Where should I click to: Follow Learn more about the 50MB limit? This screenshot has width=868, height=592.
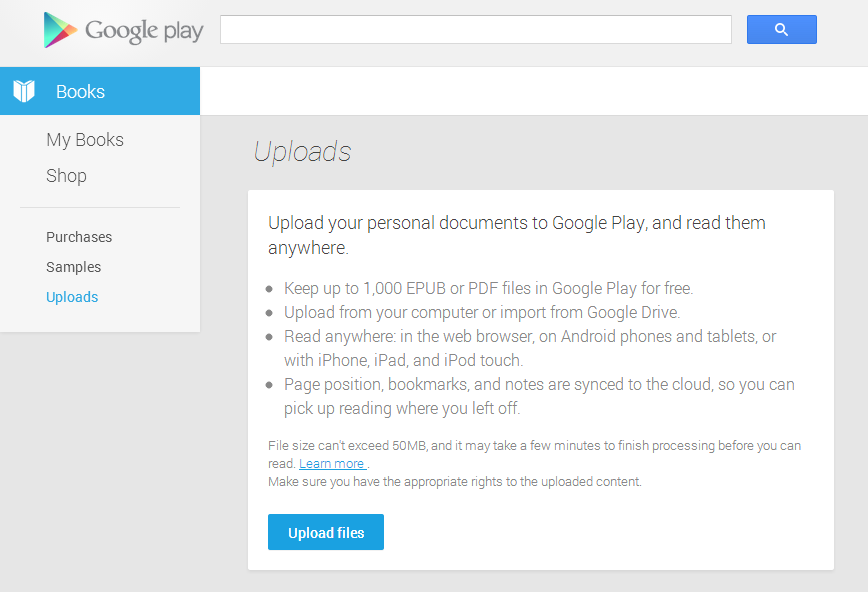[331, 463]
